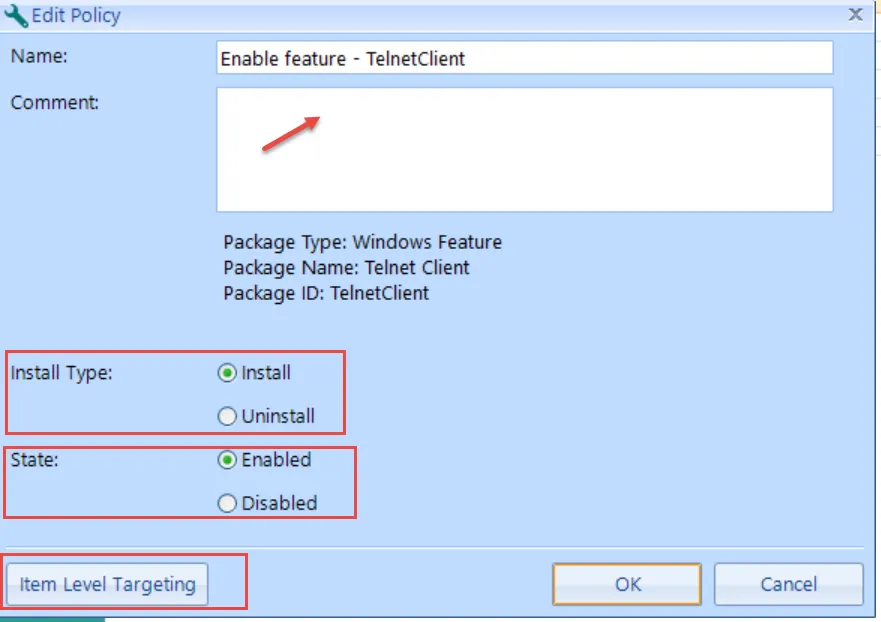Switch State to Disabled

227,503
